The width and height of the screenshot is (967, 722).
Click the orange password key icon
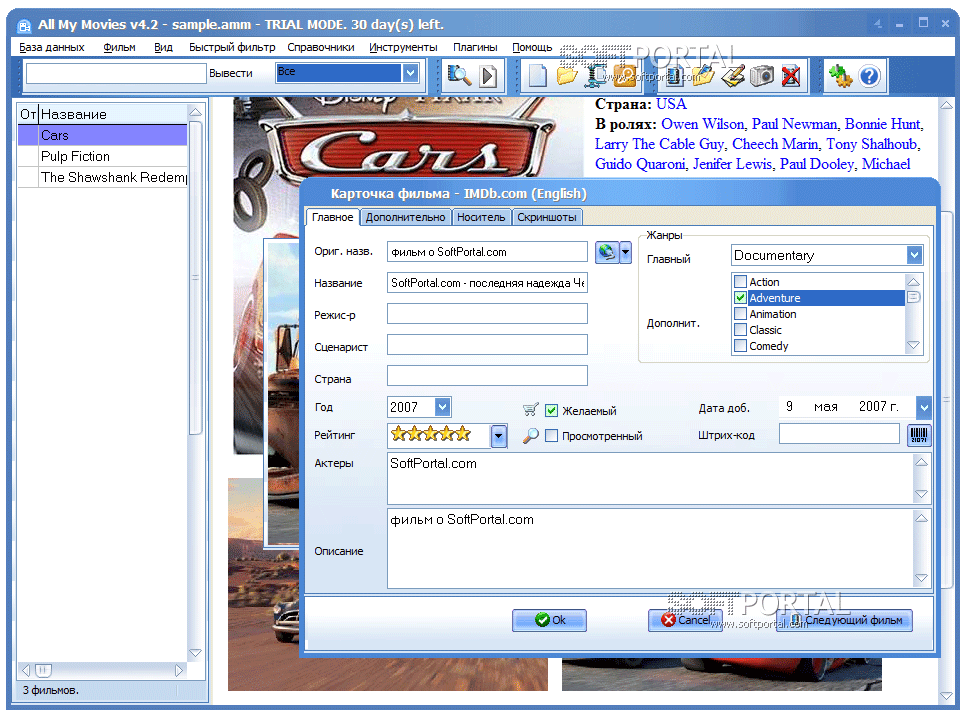click(x=625, y=76)
